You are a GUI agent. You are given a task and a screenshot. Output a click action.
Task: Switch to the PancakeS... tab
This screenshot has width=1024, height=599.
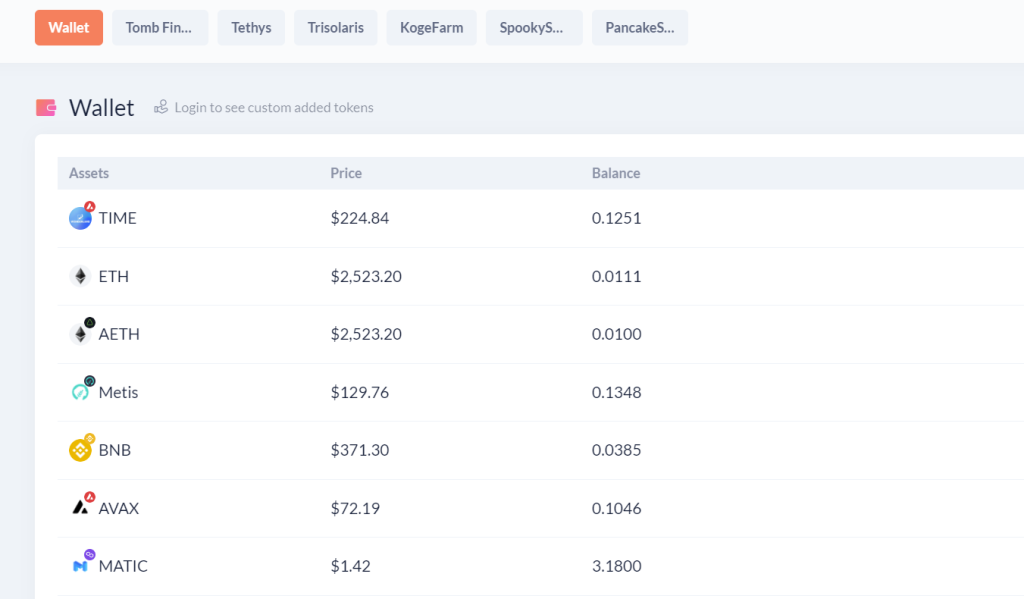(x=639, y=27)
